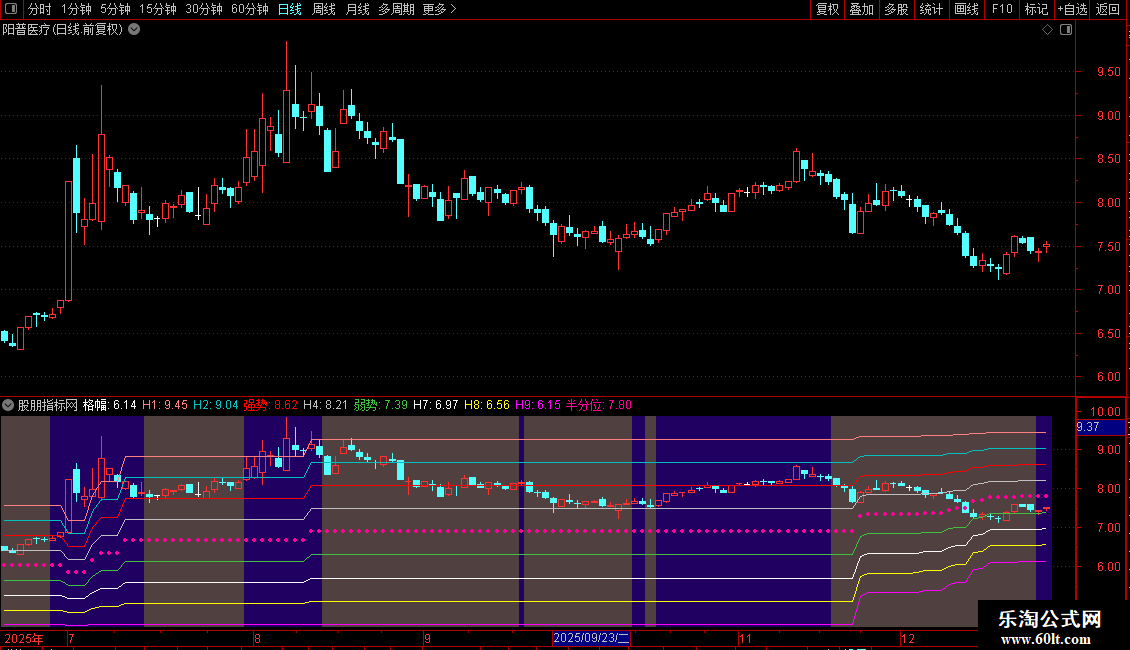The width and height of the screenshot is (1130, 650).
Task: Open dropdown beside 阳普医疗 title
Action: click(x=134, y=30)
